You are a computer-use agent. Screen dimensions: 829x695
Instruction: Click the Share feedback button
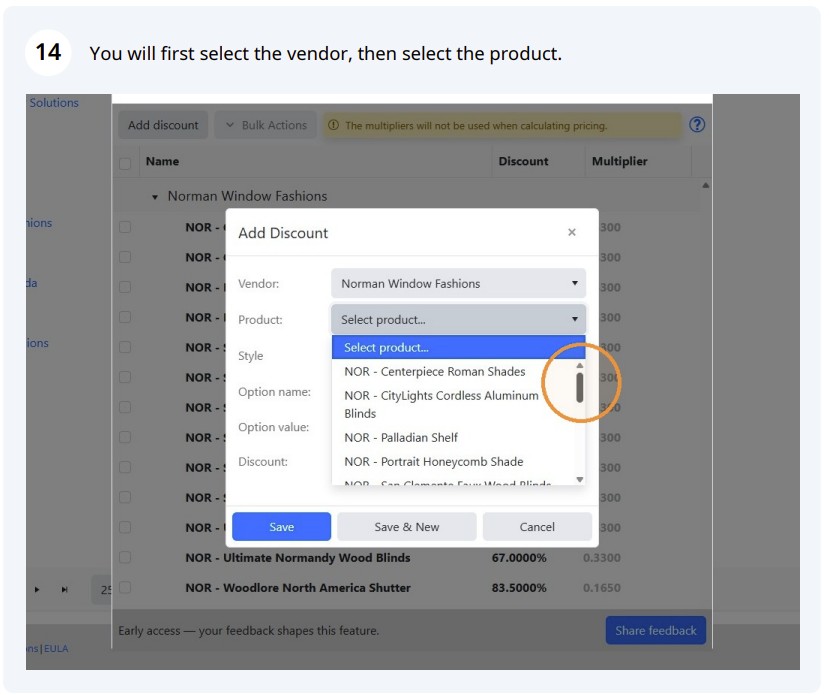click(x=656, y=631)
